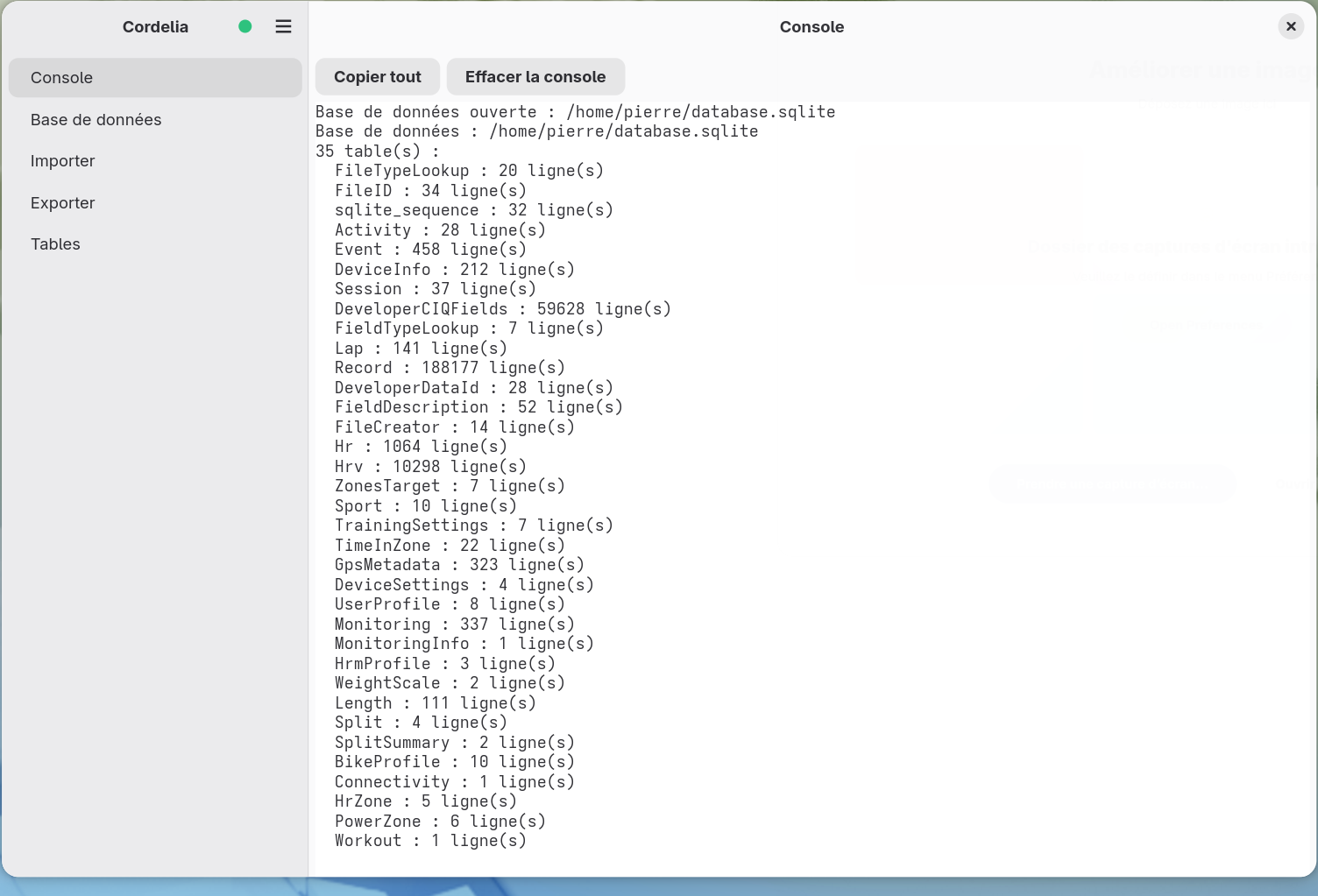The image size is (1318, 896).
Task: Click the PowerZone : 6 ligne(s) row
Action: point(440,822)
